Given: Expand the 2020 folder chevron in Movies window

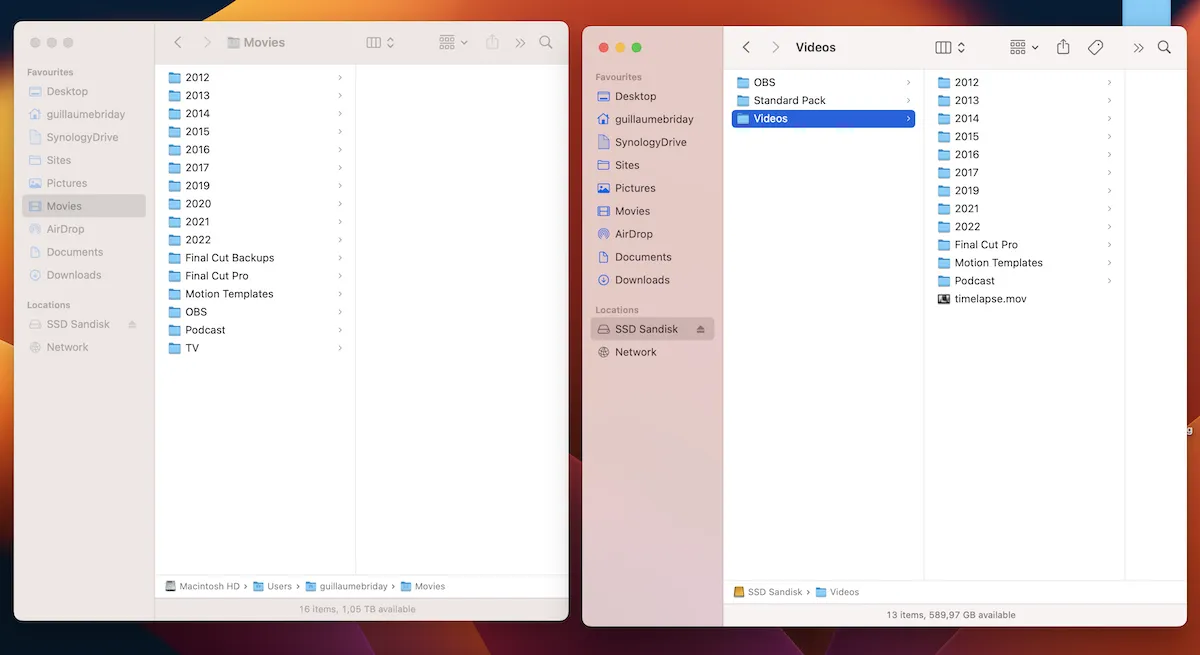Looking at the screenshot, I should pos(340,204).
